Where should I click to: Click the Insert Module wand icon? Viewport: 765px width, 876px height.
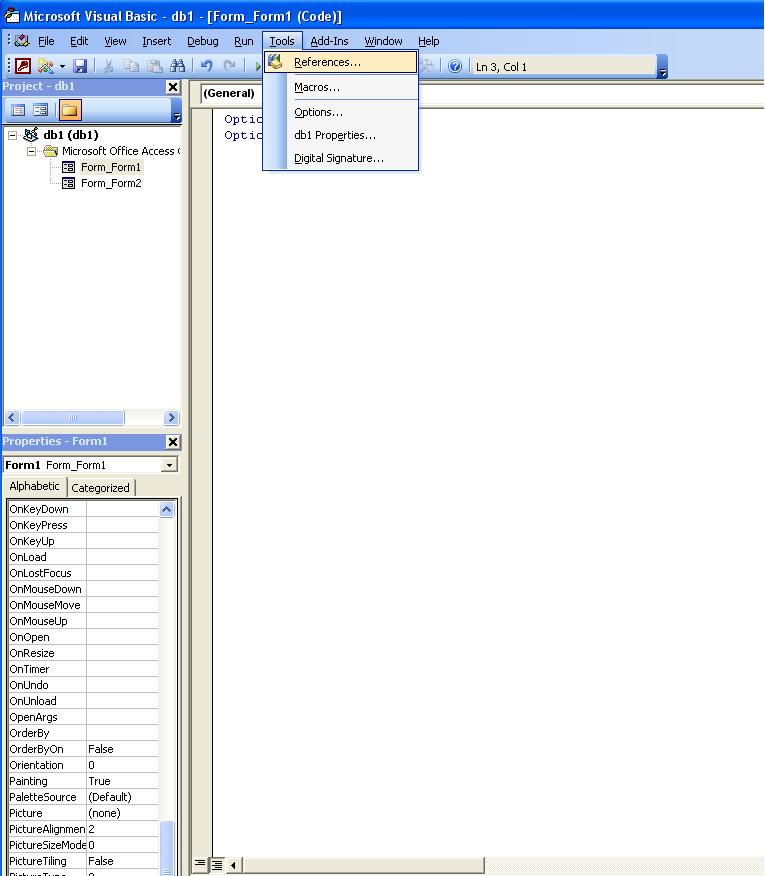coord(45,66)
